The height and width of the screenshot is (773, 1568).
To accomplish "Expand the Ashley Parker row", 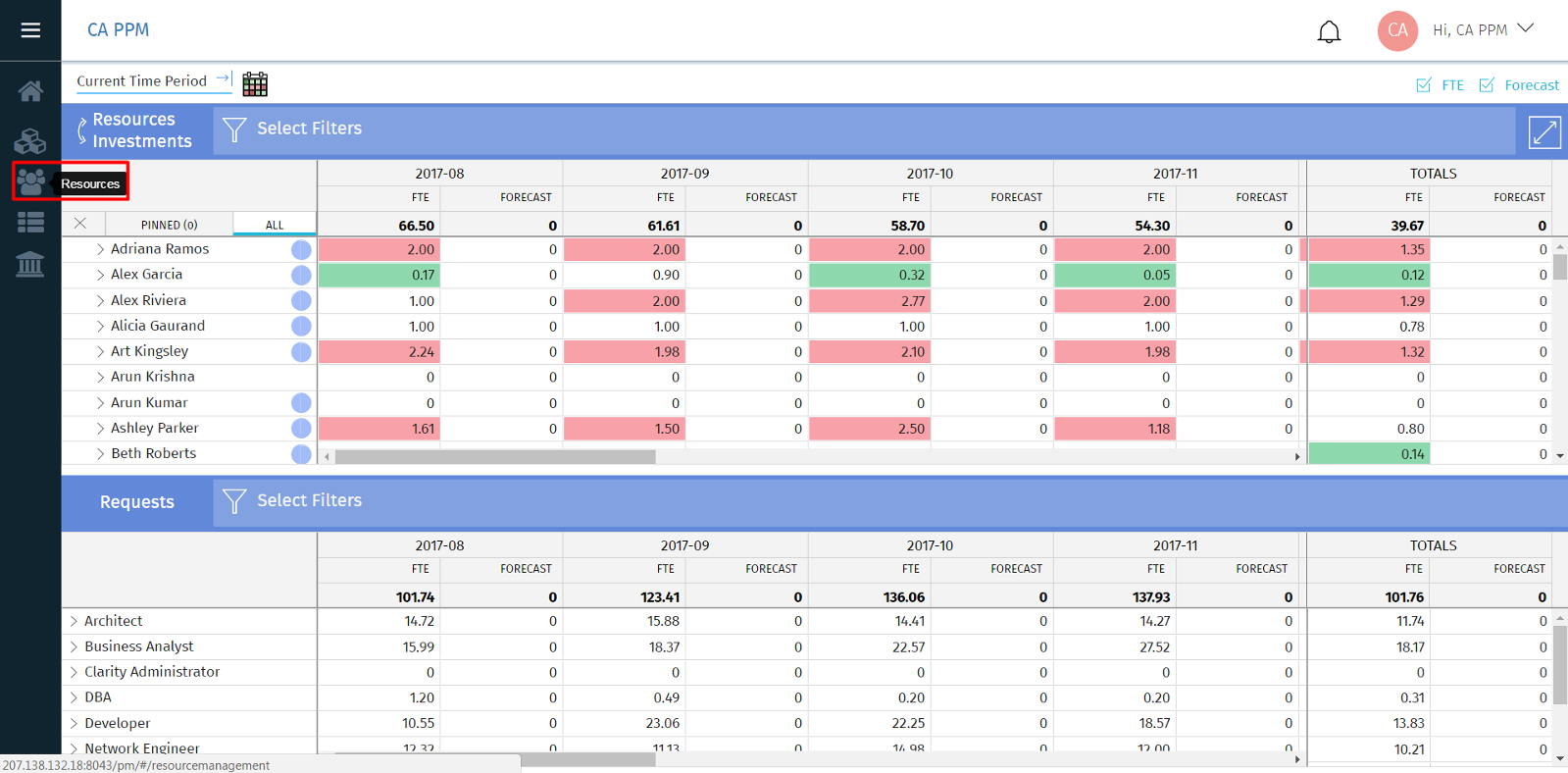I will 100,428.
